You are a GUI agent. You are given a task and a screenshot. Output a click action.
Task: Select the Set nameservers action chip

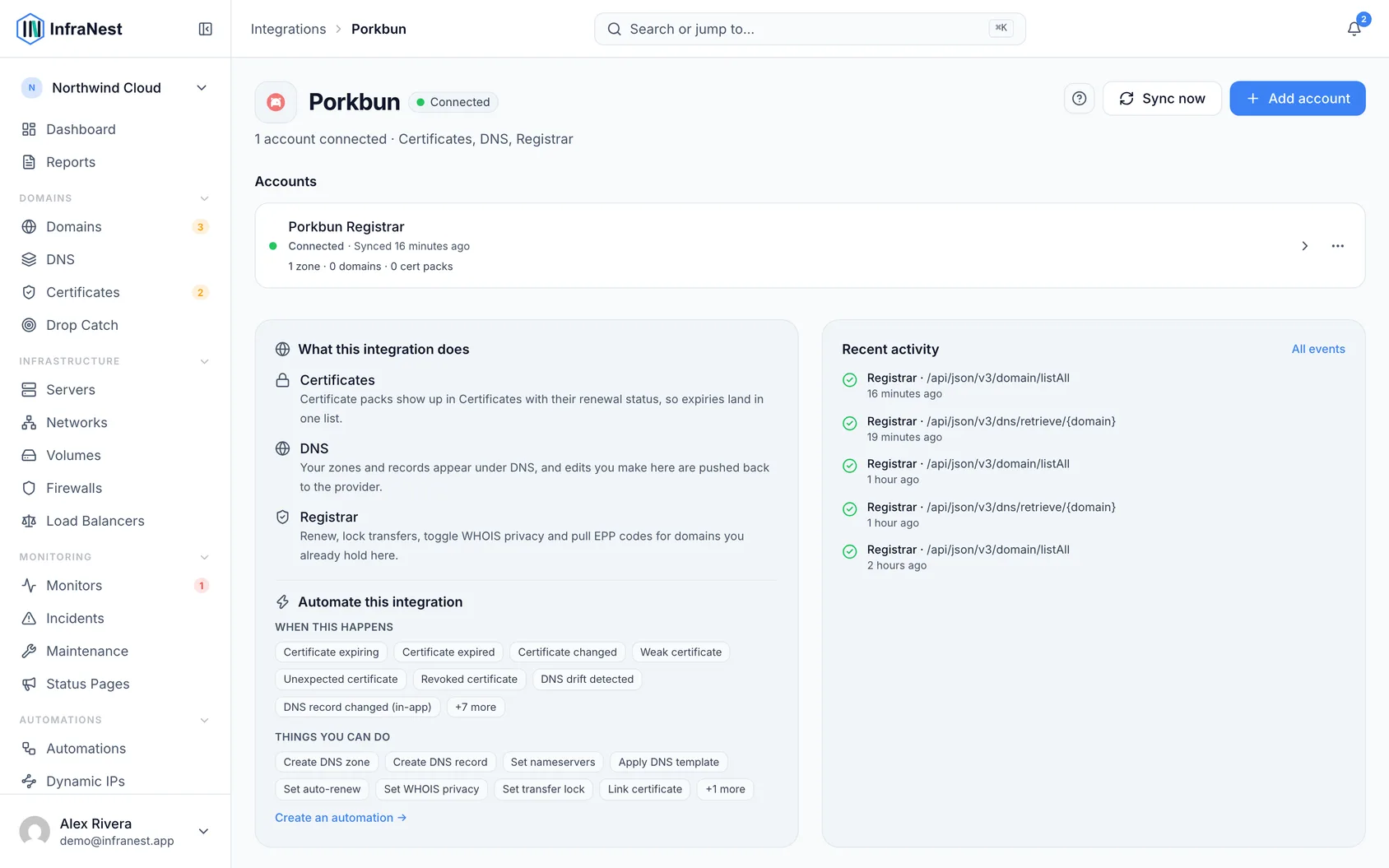coord(553,762)
